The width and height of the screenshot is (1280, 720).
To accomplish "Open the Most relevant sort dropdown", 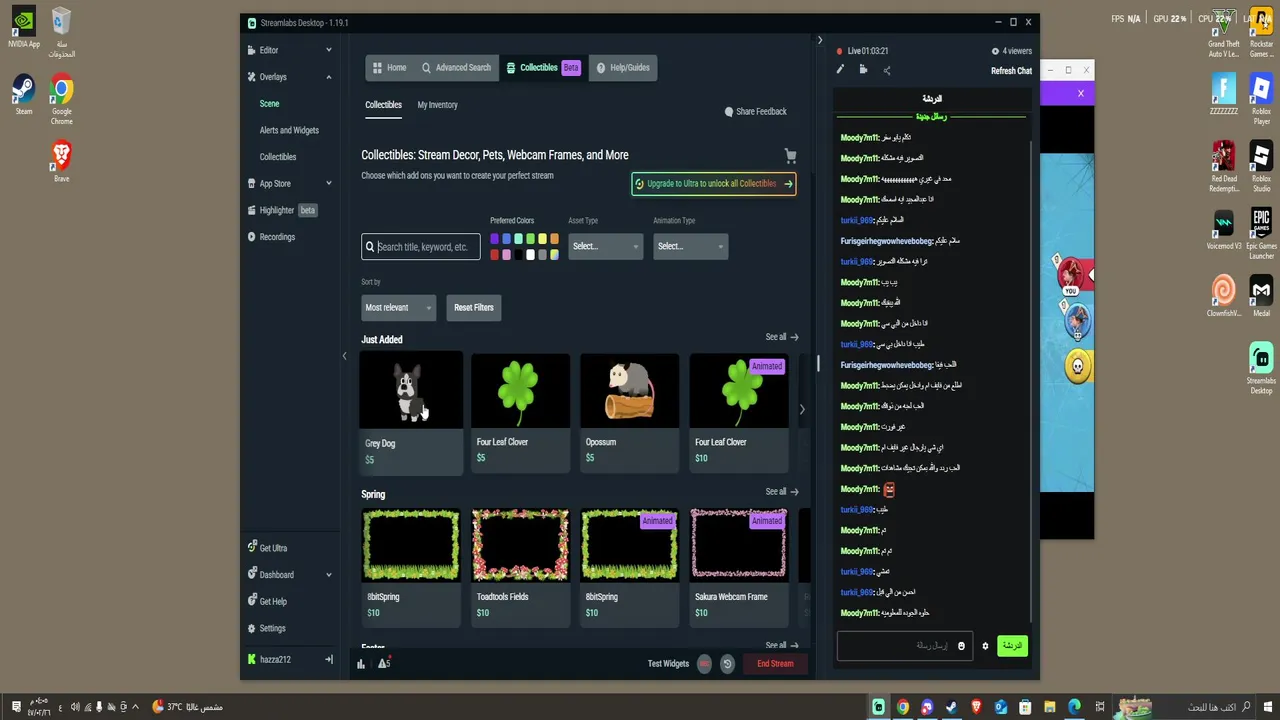I will click(x=399, y=308).
